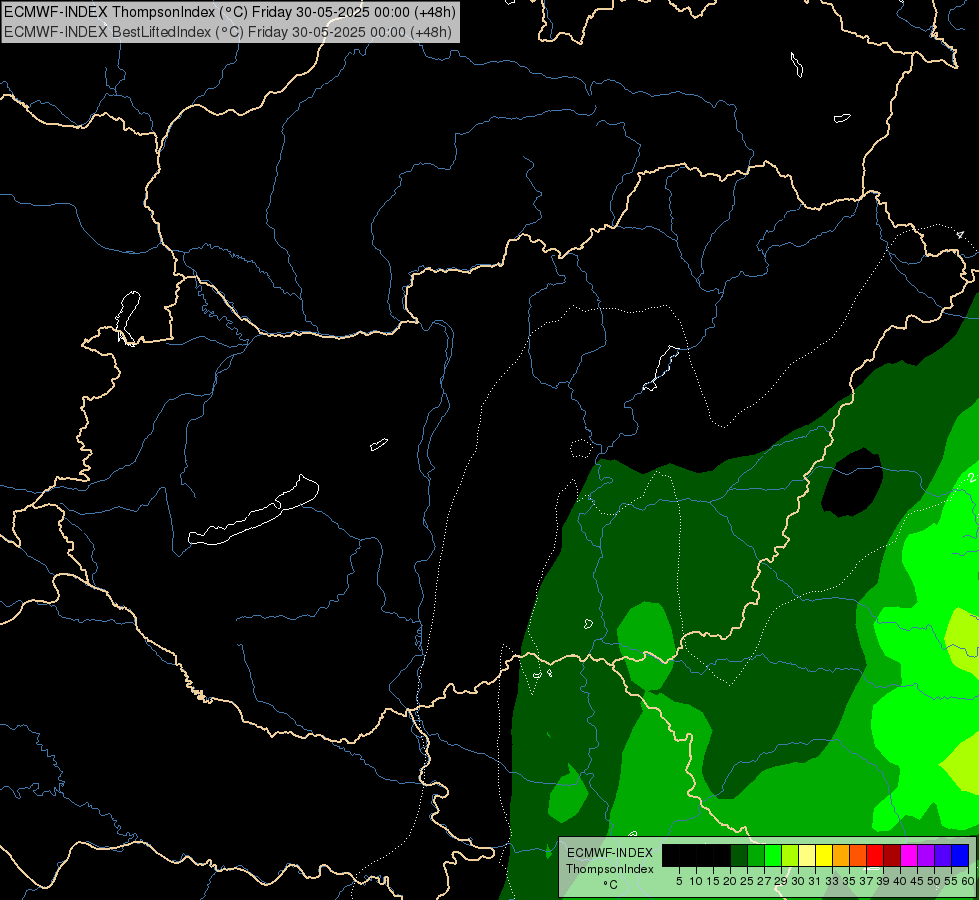Click the legend tick value '20'
Viewport: 979px width, 900px height.
(x=730, y=881)
